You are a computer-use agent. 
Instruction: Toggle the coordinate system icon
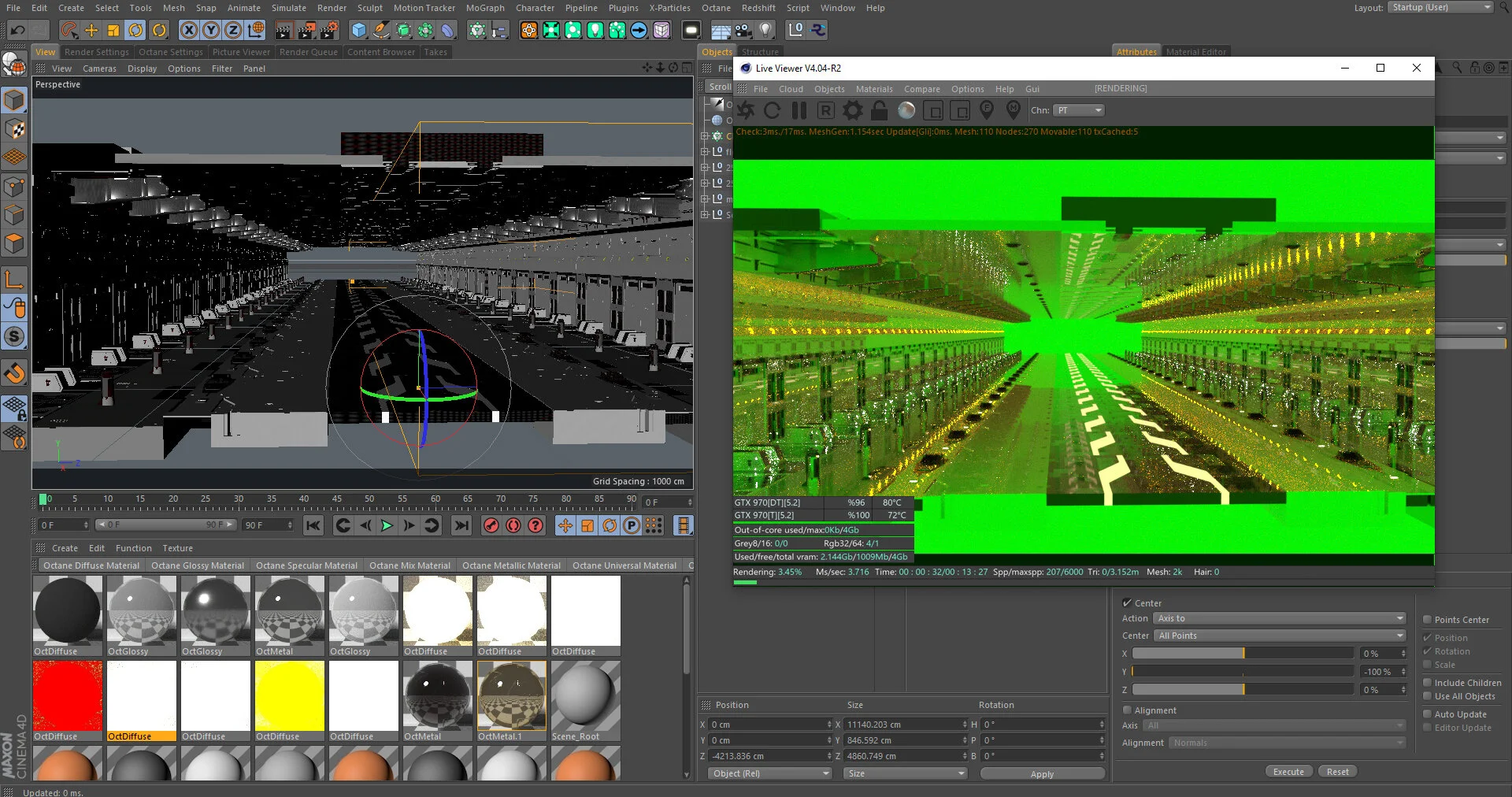tap(255, 31)
